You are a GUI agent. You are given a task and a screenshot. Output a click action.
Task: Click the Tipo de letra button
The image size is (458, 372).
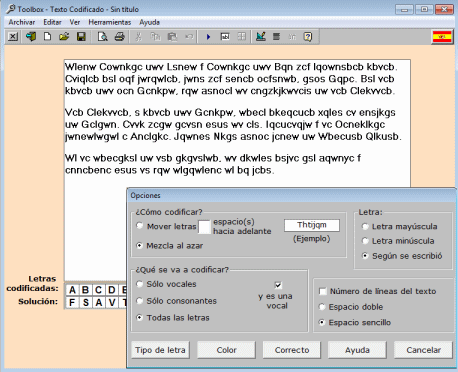coord(160,350)
